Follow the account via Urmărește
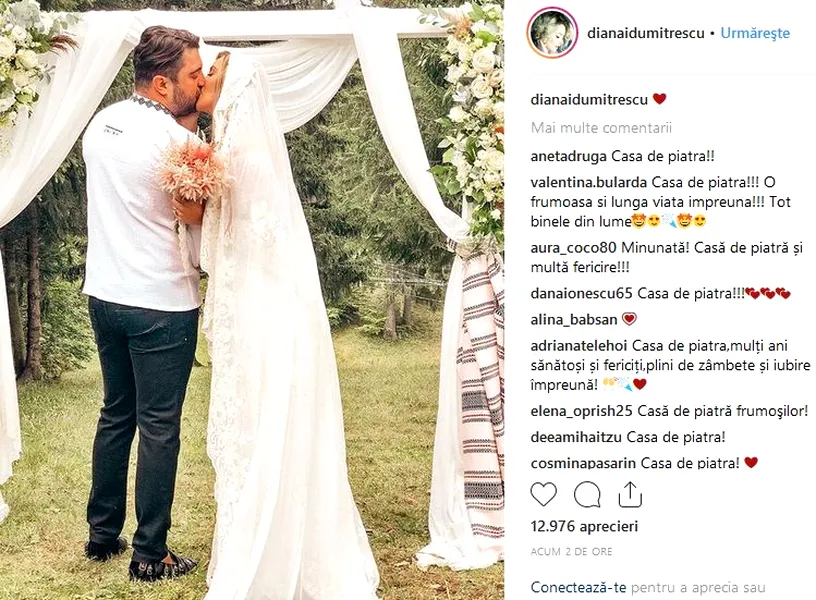The height and width of the screenshot is (600, 816). [755, 33]
